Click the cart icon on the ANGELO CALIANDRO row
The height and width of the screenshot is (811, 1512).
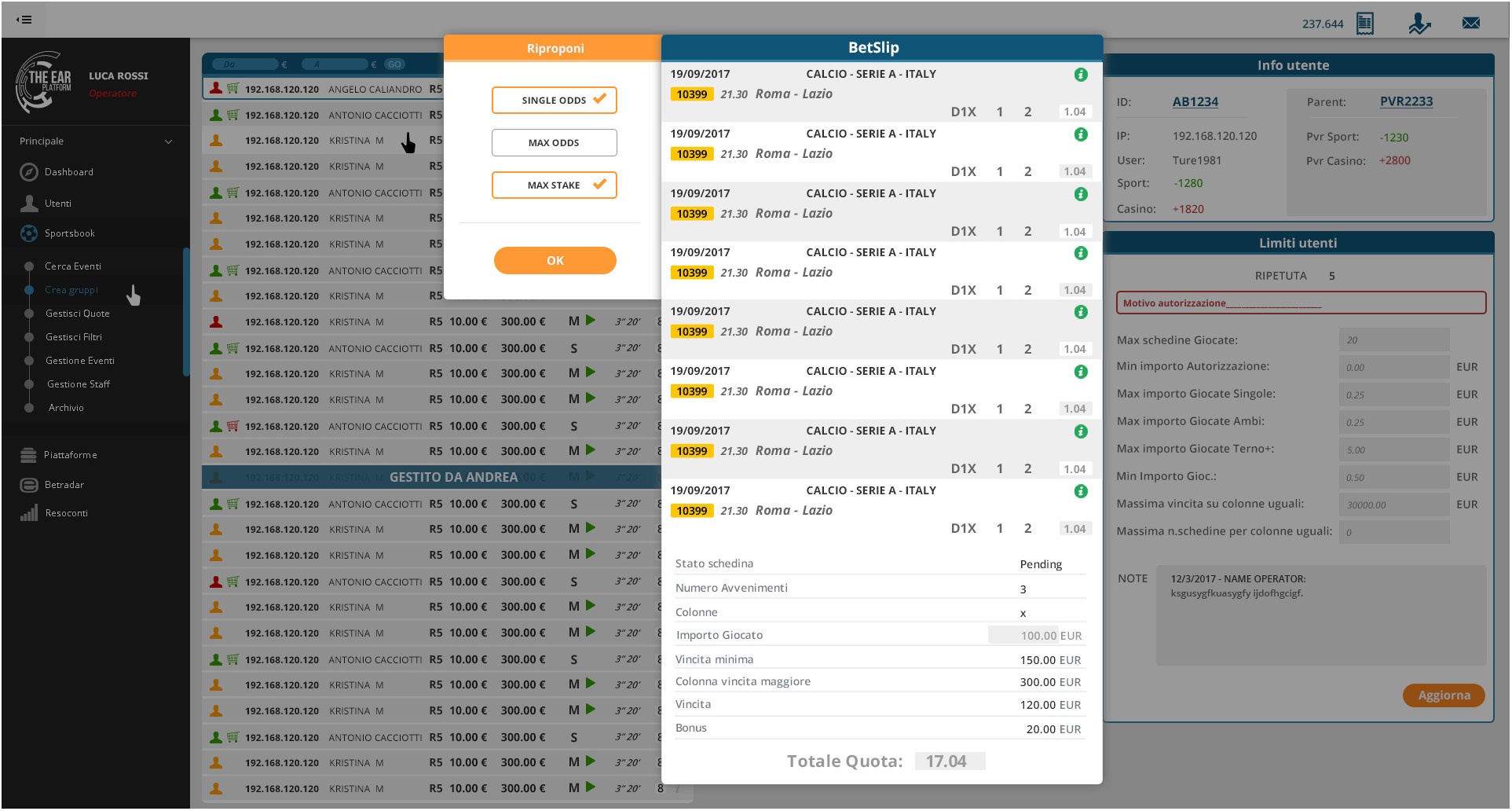(232, 88)
